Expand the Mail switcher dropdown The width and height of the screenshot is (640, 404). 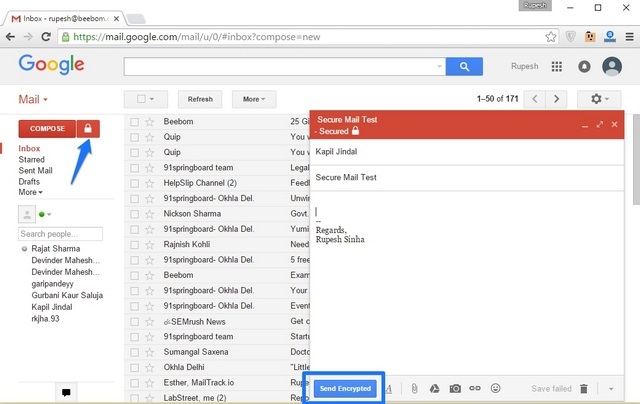coord(33,99)
